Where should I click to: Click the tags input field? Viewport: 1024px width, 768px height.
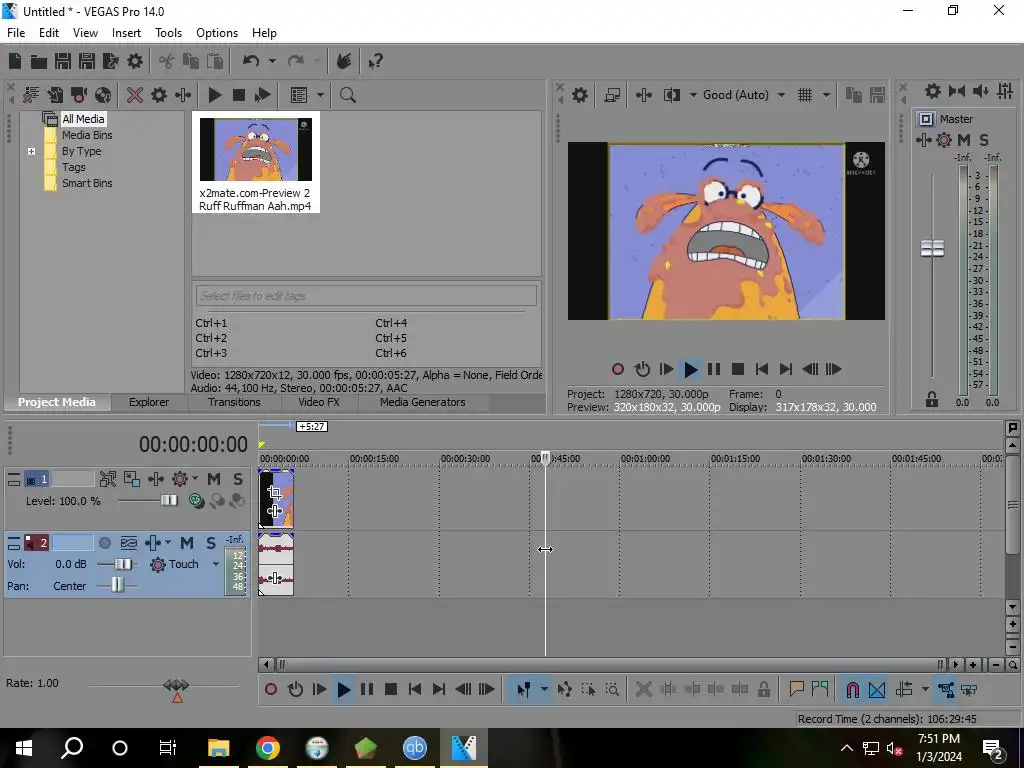tap(366, 296)
